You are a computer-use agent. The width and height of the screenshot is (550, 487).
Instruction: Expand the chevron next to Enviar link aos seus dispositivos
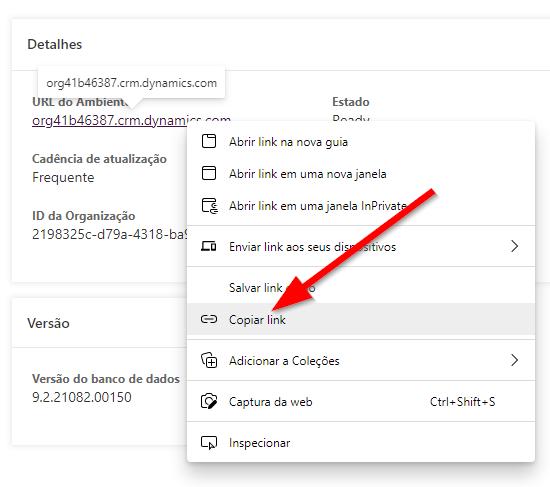(x=515, y=246)
